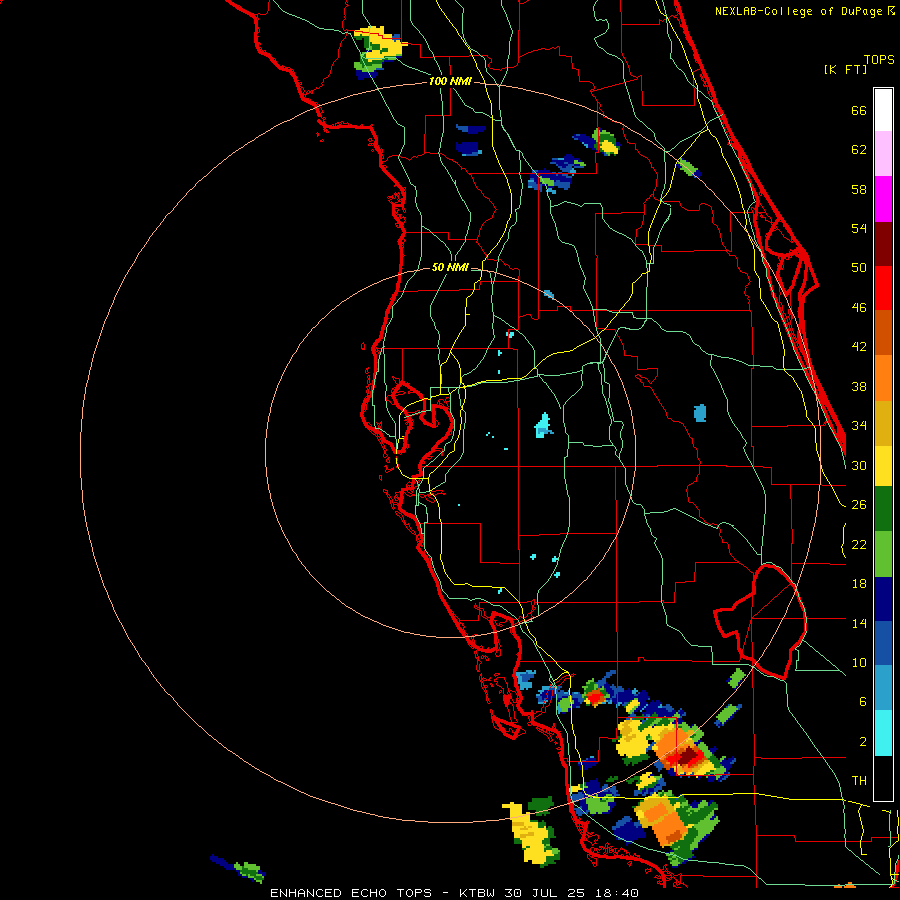Click the yellow offshore echo at bottom
The image size is (900, 900).
[531, 835]
